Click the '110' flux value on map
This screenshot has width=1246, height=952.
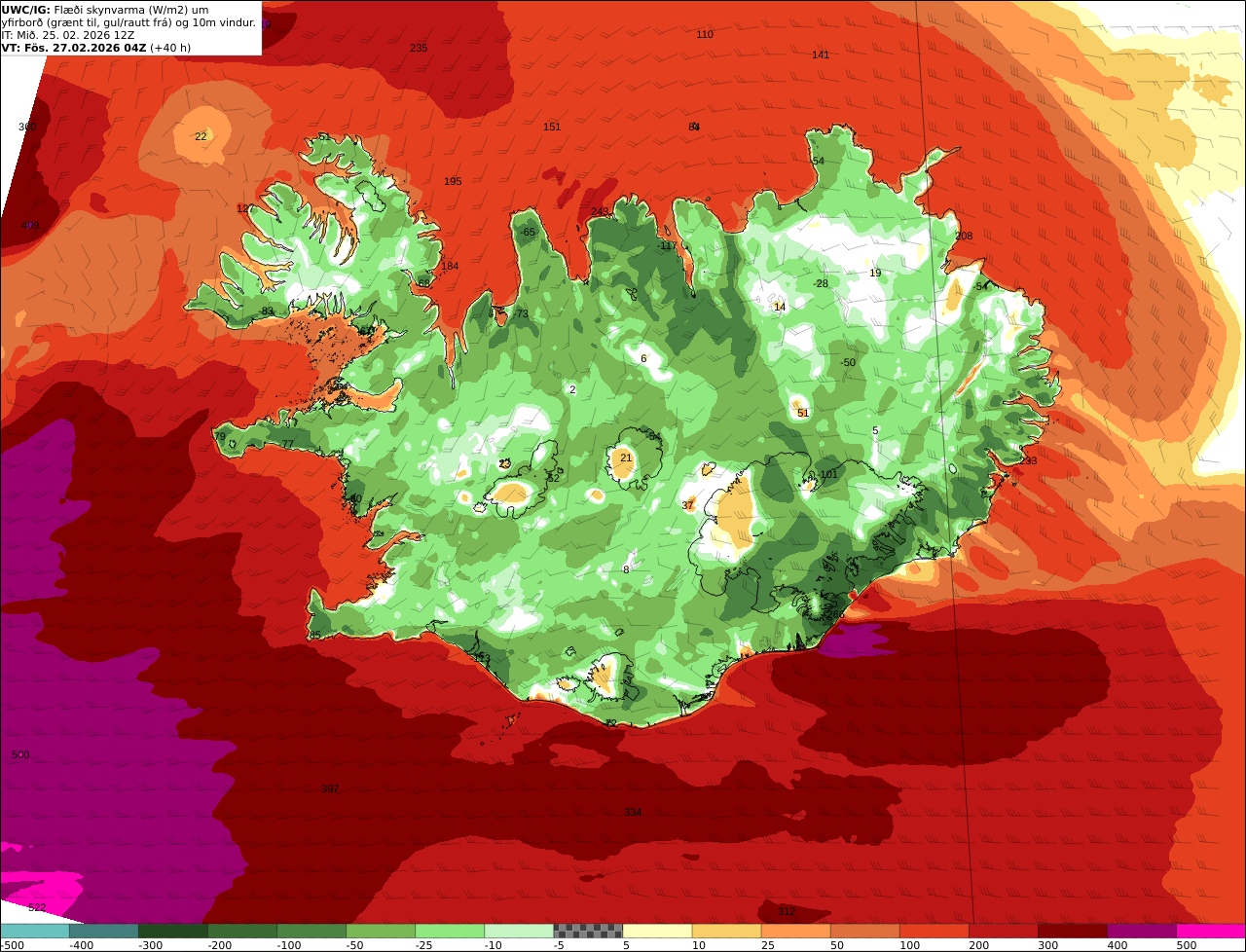705,34
